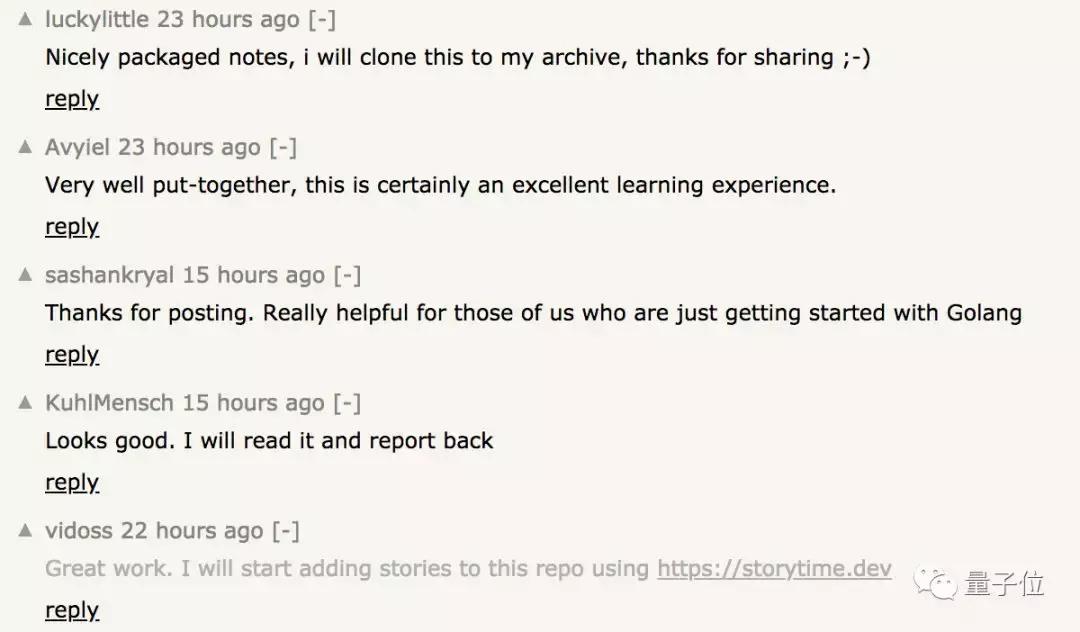Open the storytime.dev link

coord(774,569)
